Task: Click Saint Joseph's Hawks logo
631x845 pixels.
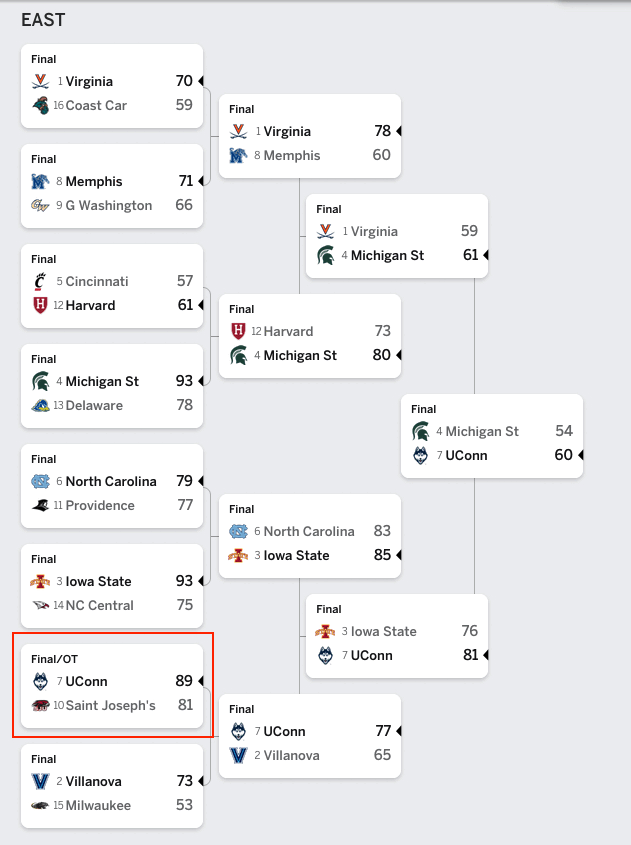Action: [40, 705]
